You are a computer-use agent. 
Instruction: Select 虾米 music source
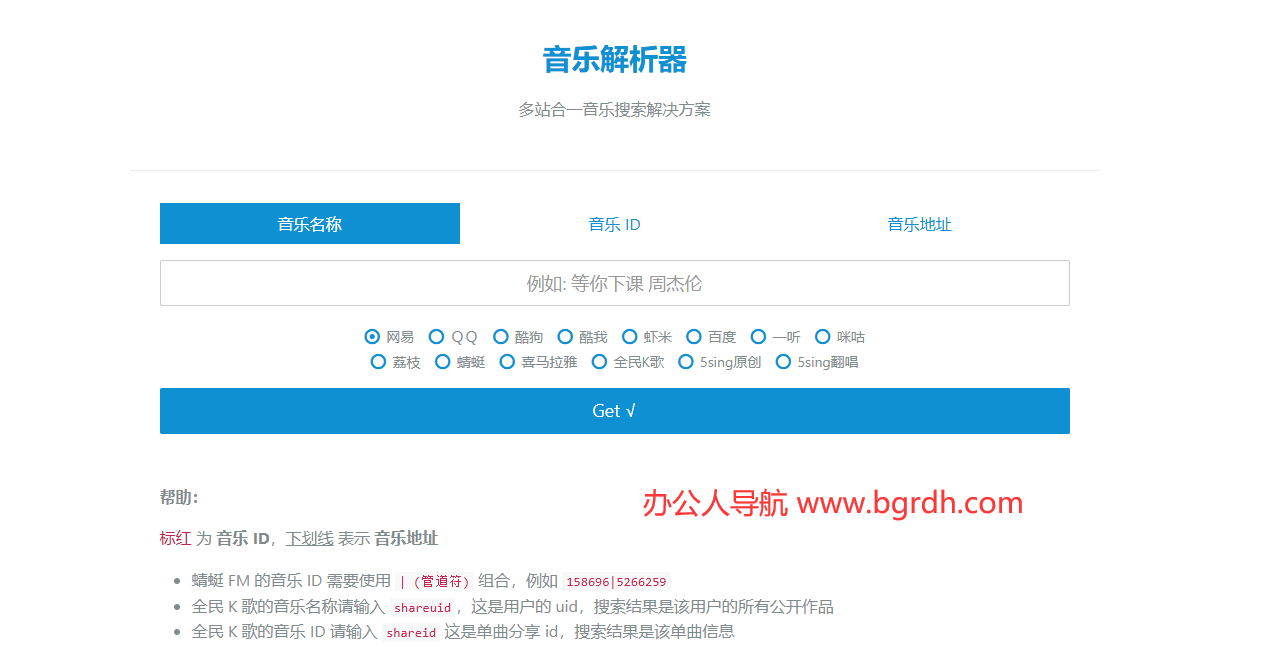click(x=630, y=337)
